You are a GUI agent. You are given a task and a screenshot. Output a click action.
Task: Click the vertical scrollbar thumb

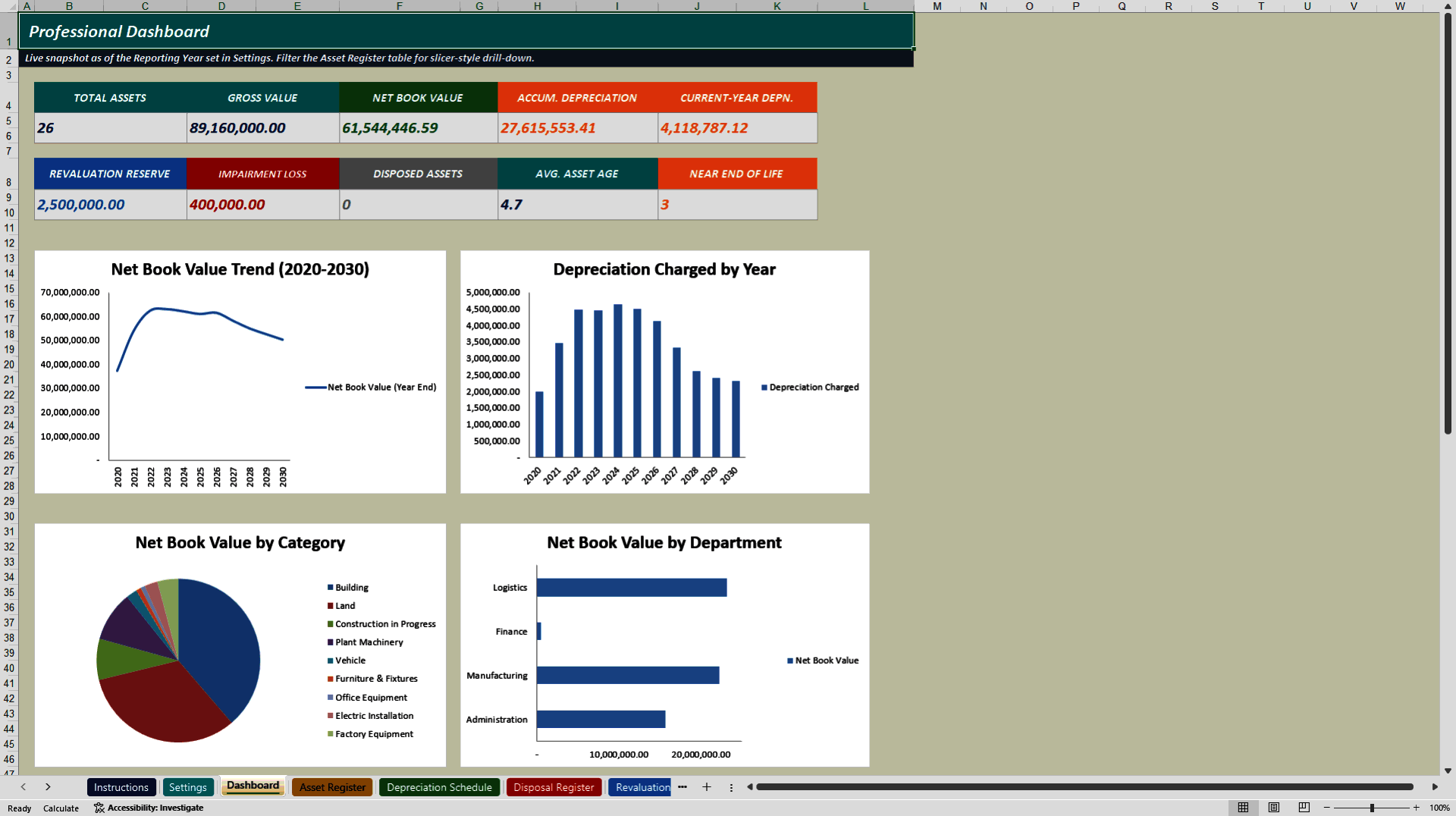coord(1448,224)
